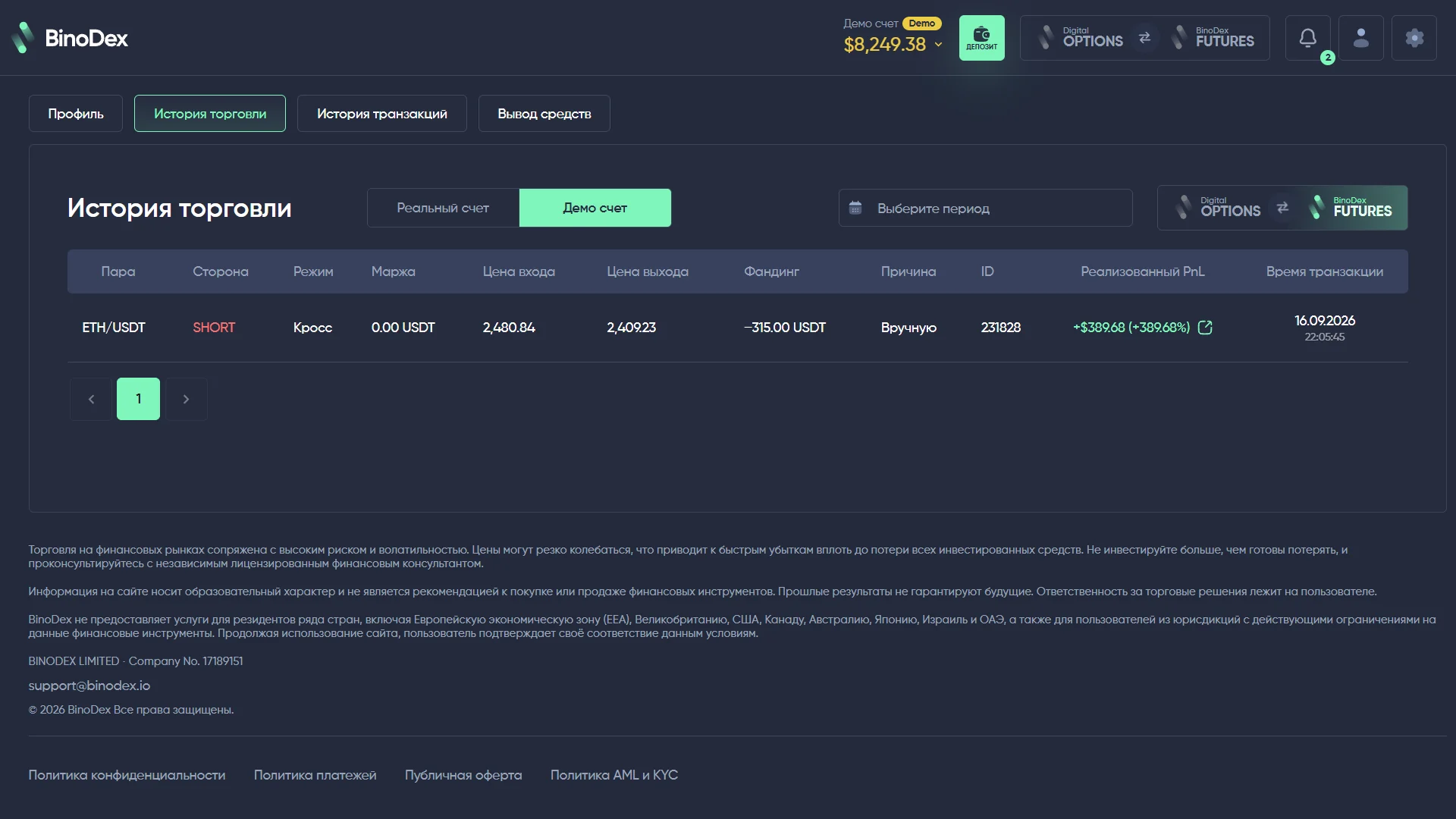Click the Фандинг column header
This screenshot has height=819, width=1456.
click(771, 271)
